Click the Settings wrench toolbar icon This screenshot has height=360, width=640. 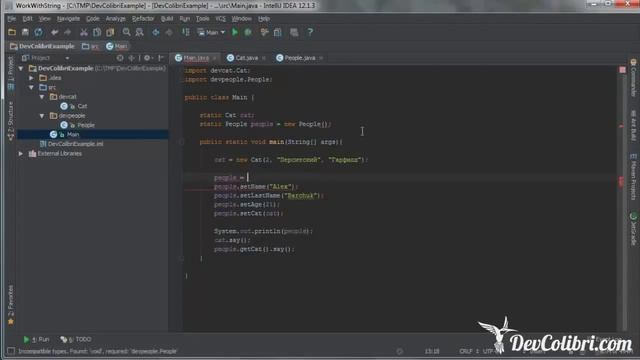pos(264,32)
